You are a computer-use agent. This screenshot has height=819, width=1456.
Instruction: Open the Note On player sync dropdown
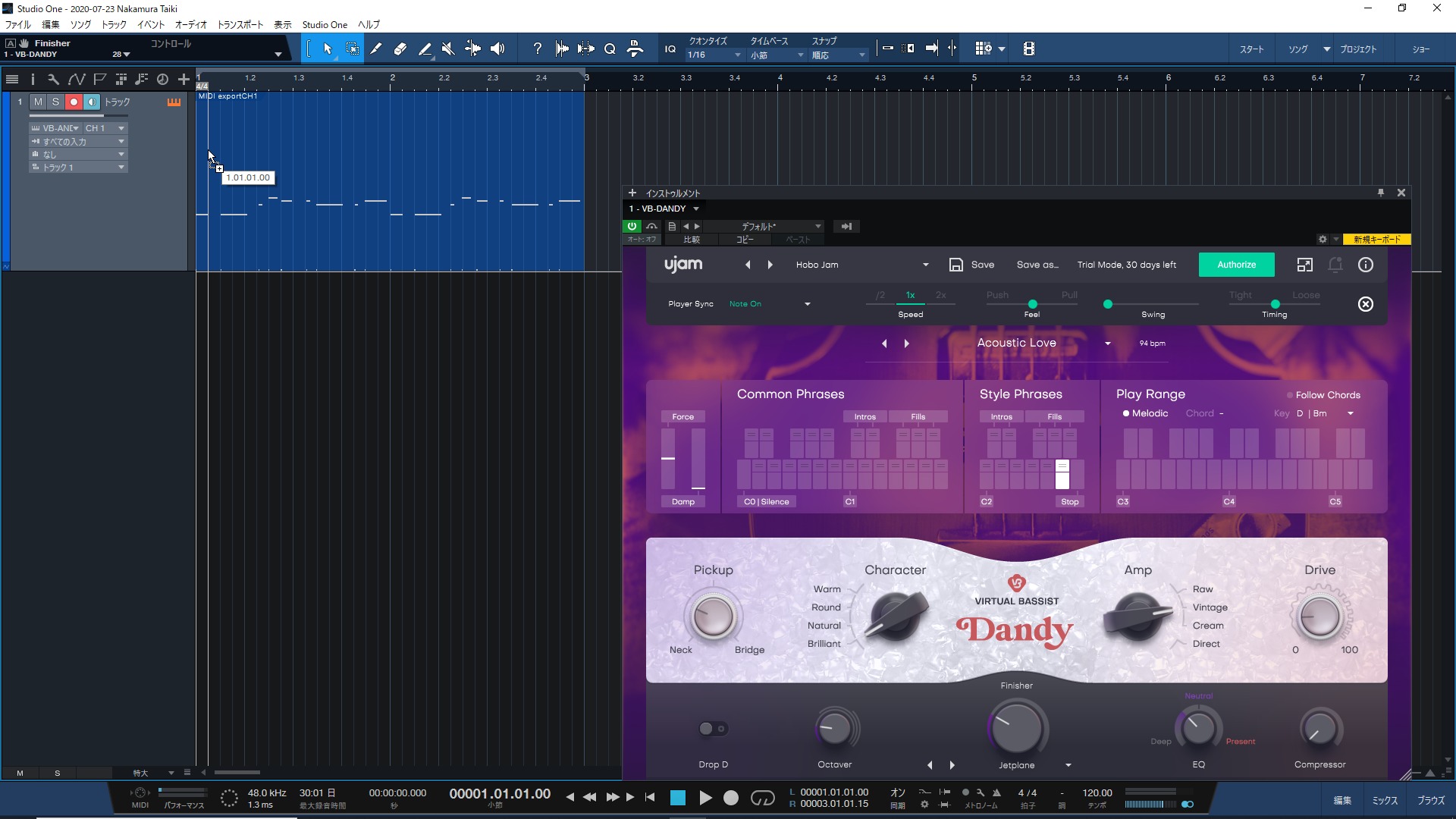[x=770, y=304]
